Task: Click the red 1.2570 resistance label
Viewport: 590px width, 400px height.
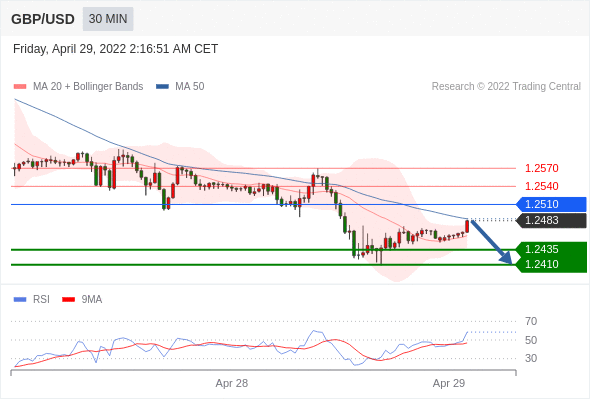Action: (x=541, y=168)
